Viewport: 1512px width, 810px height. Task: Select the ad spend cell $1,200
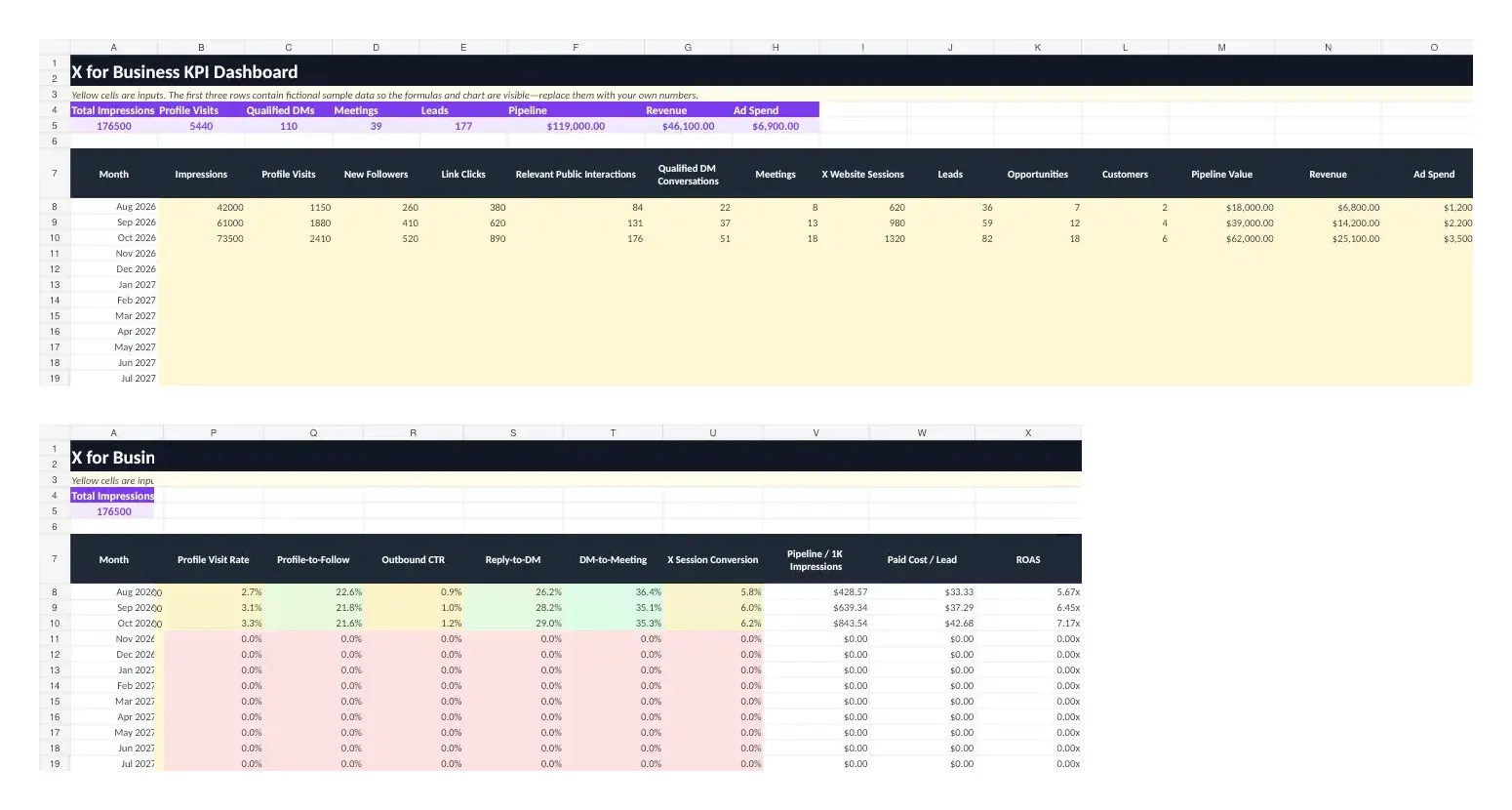point(1427,207)
